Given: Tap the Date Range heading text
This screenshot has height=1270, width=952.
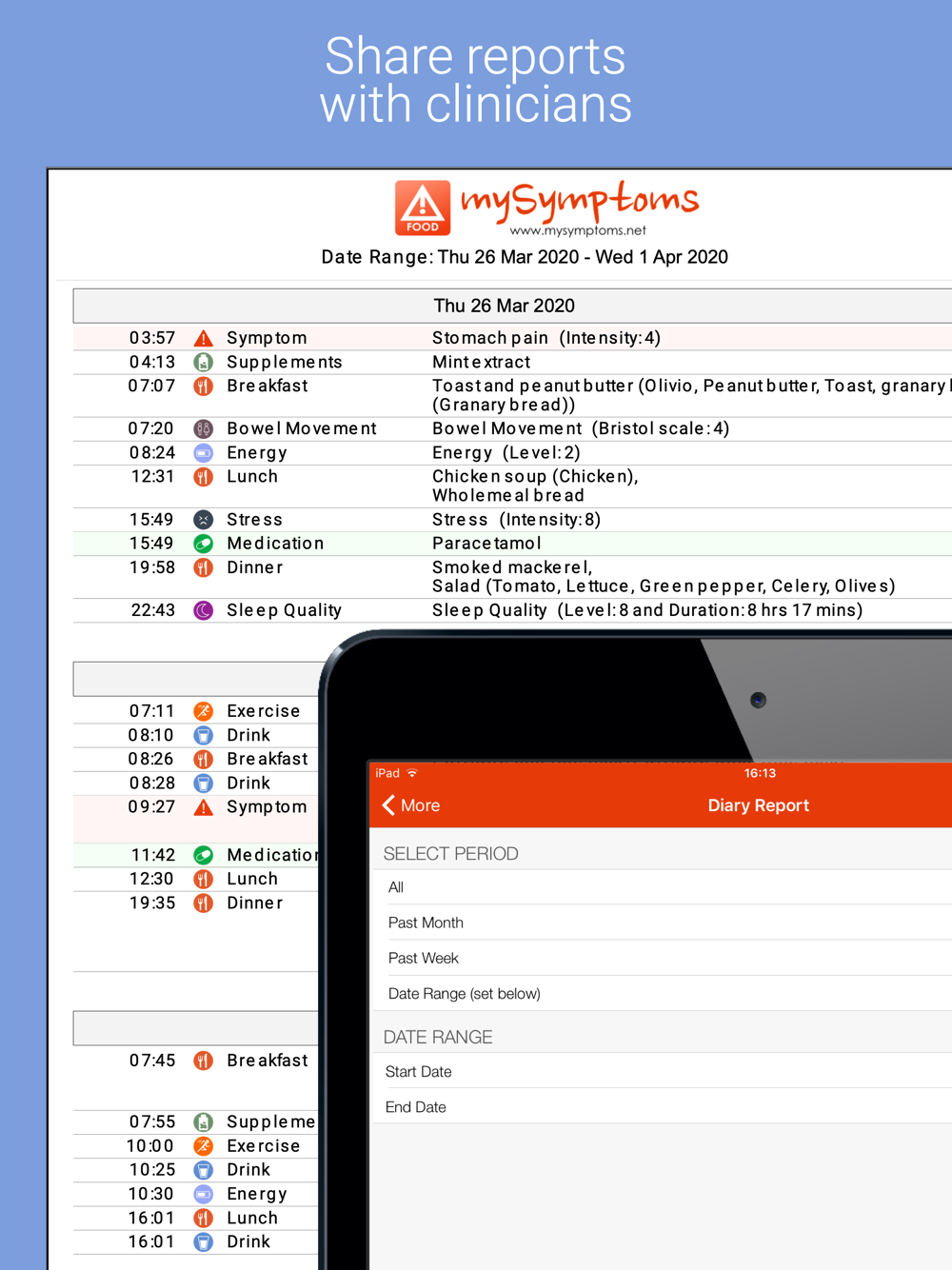Looking at the screenshot, I should pos(525,257).
